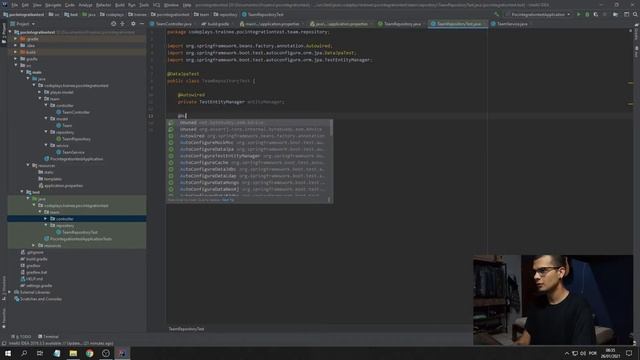Click Run with Coverage icon
Image resolution: width=640 pixels, height=360 pixels.
click(596, 14)
